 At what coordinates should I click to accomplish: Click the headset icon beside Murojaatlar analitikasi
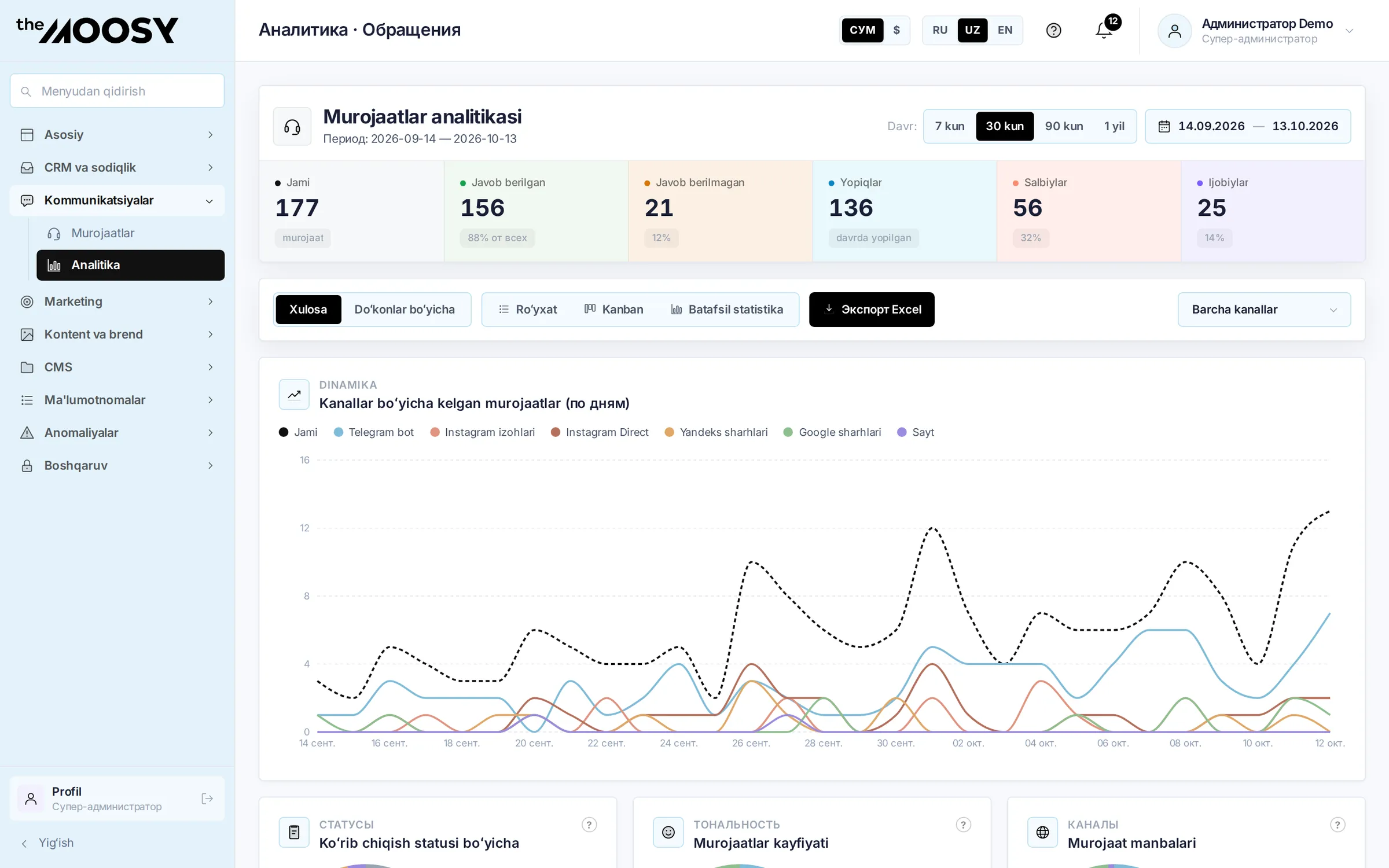[292, 126]
